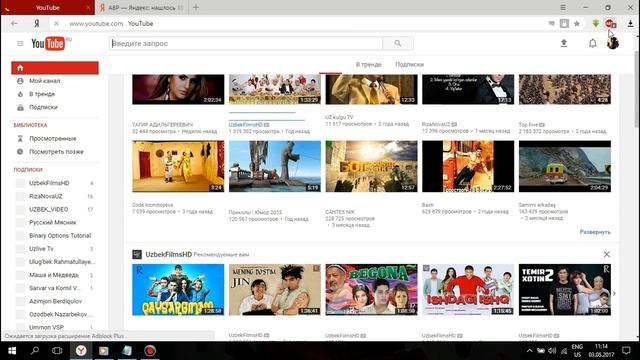Play the Temir Xotin 2 thumbnail

tap(565, 289)
